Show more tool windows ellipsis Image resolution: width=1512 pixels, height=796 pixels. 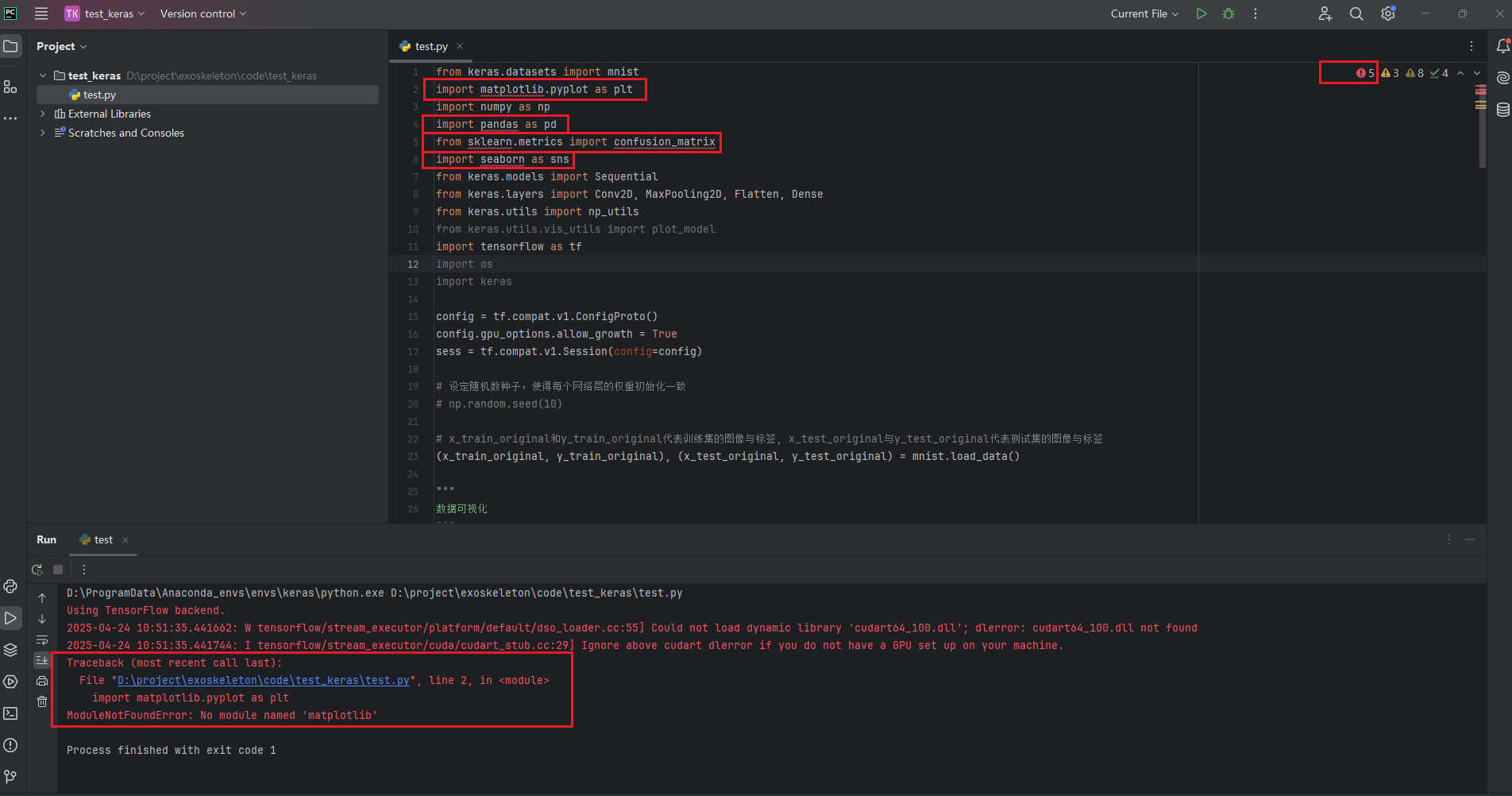click(10, 118)
